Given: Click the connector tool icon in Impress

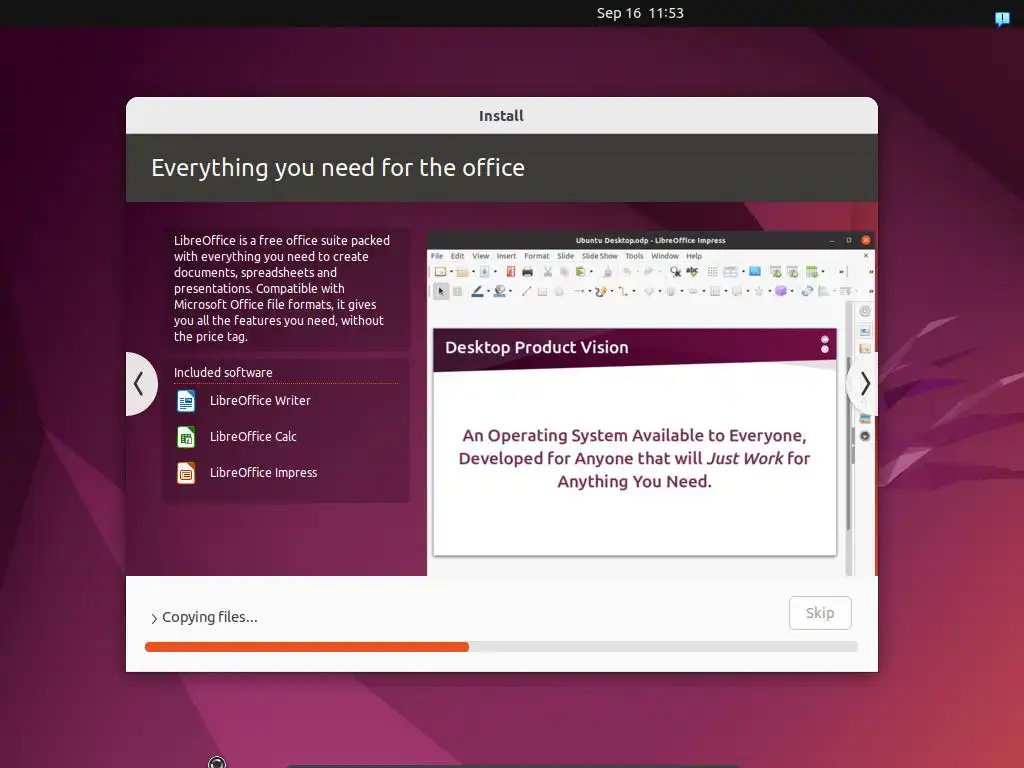Looking at the screenshot, I should (623, 291).
